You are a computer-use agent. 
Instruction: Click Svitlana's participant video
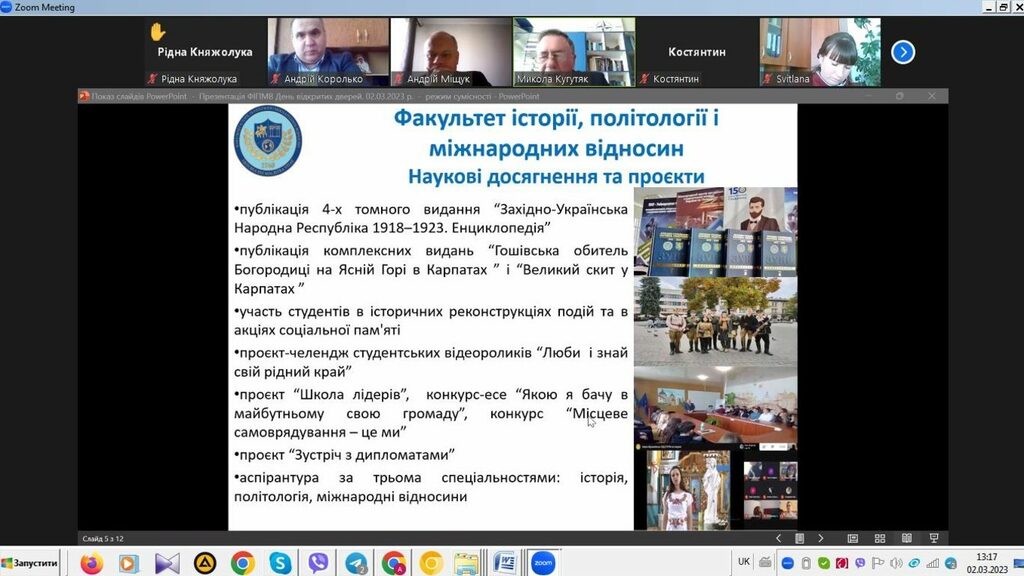pos(820,51)
